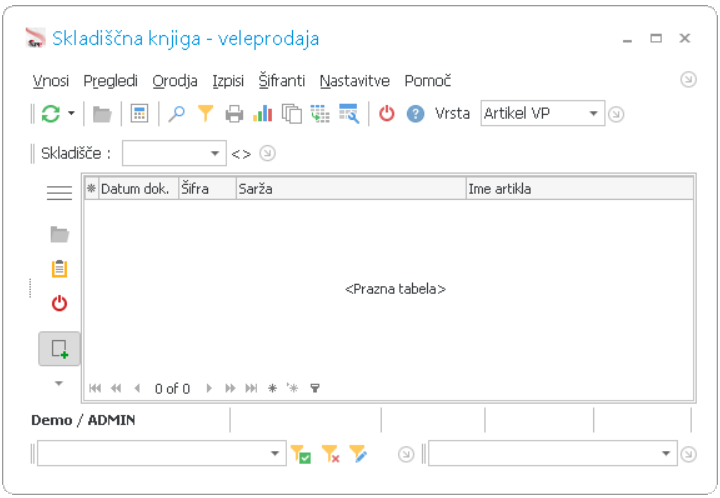Image resolution: width=720 pixels, height=498 pixels.
Task: Clear filter with red X funnel
Action: pyautogui.click(x=330, y=454)
